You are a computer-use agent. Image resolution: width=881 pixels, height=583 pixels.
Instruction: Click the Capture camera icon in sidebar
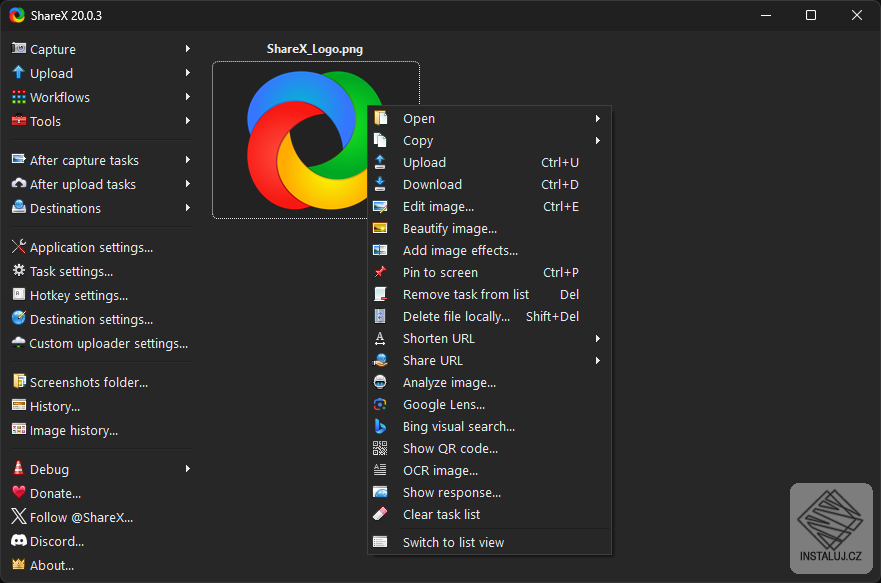pos(19,48)
